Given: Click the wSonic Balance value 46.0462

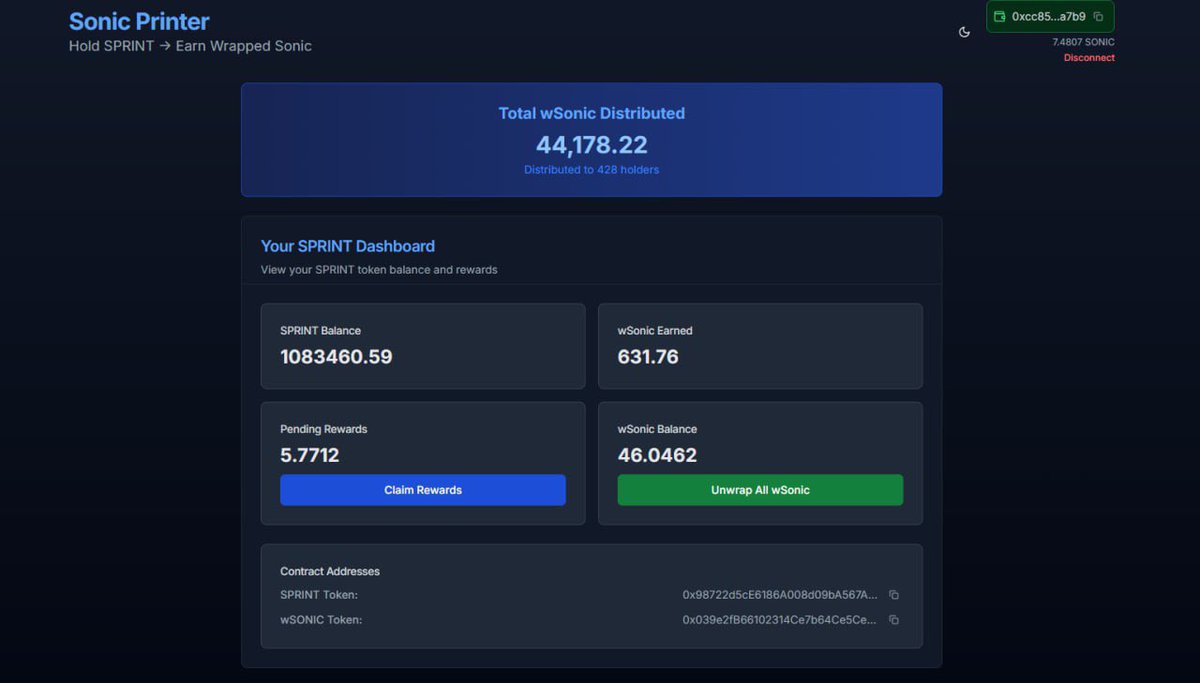Looking at the screenshot, I should tap(657, 456).
